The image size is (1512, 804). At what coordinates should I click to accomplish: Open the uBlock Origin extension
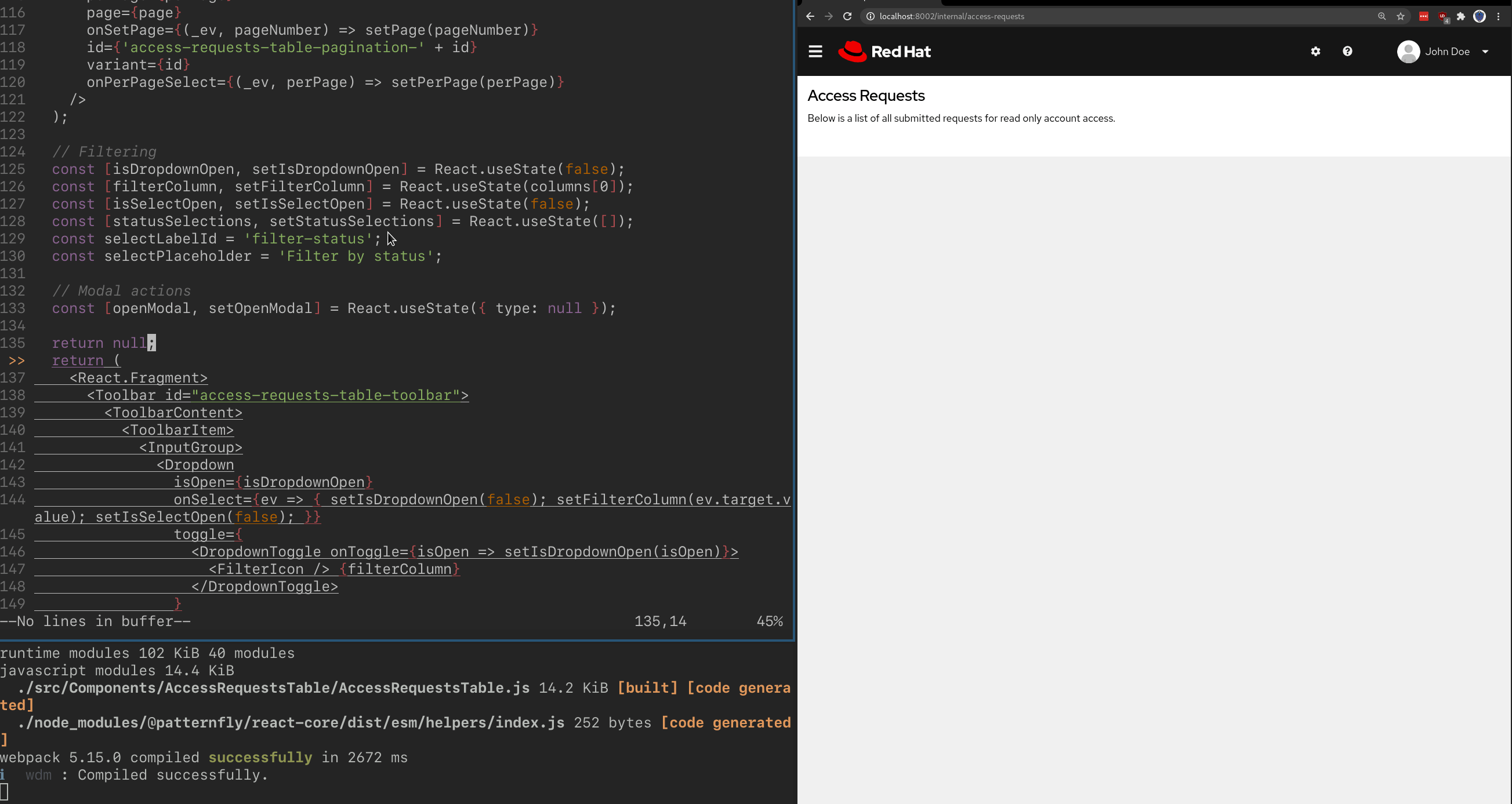(1443, 16)
